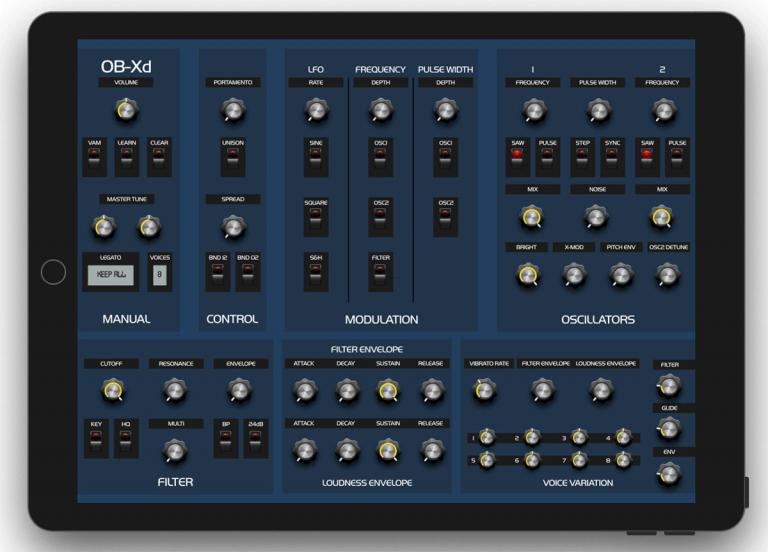Toggle filter BP switch

click(226, 438)
